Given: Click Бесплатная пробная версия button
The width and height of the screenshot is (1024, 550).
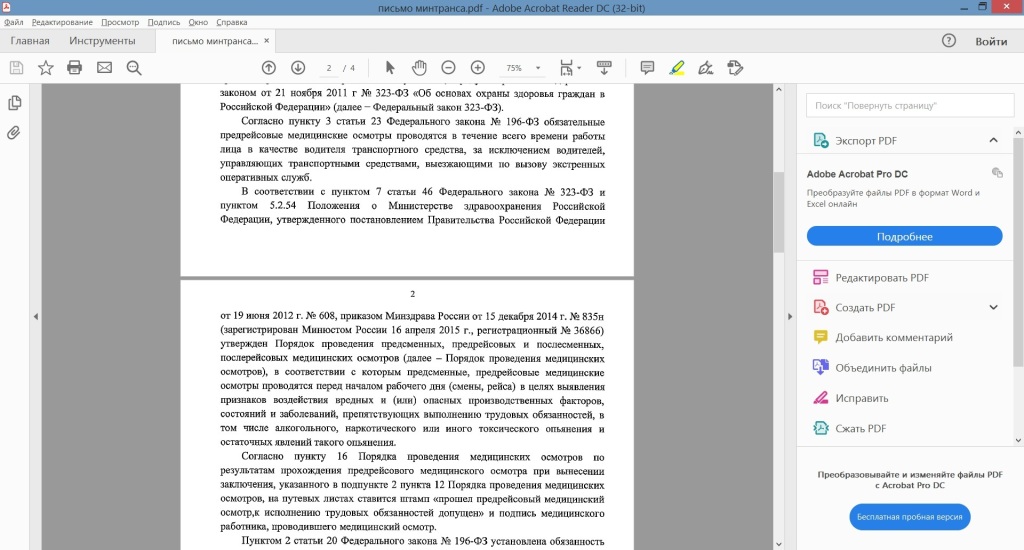Looking at the screenshot, I should click(910, 517).
